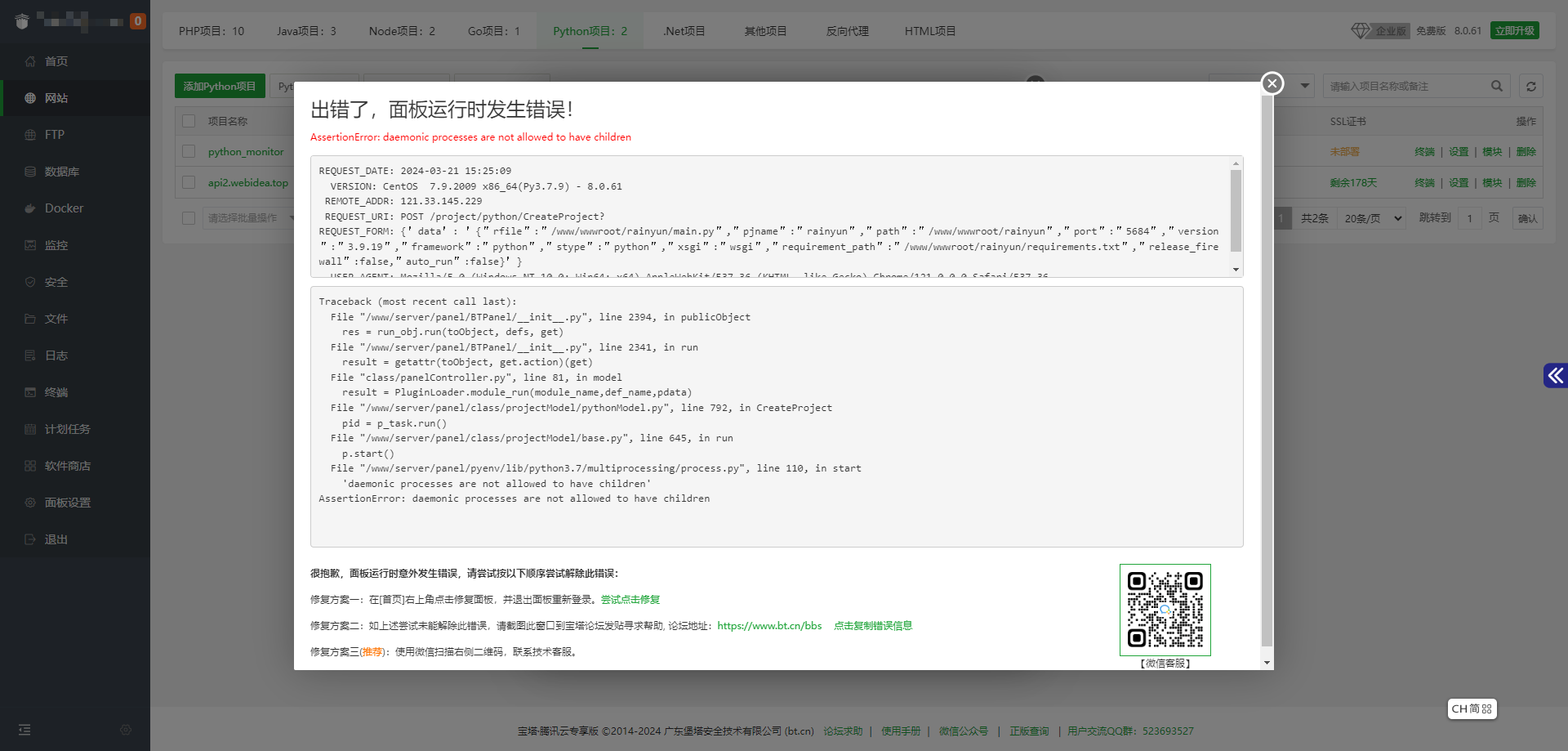Click the WeChat support QR code
Image resolution: width=1568 pixels, height=751 pixels.
click(1165, 610)
